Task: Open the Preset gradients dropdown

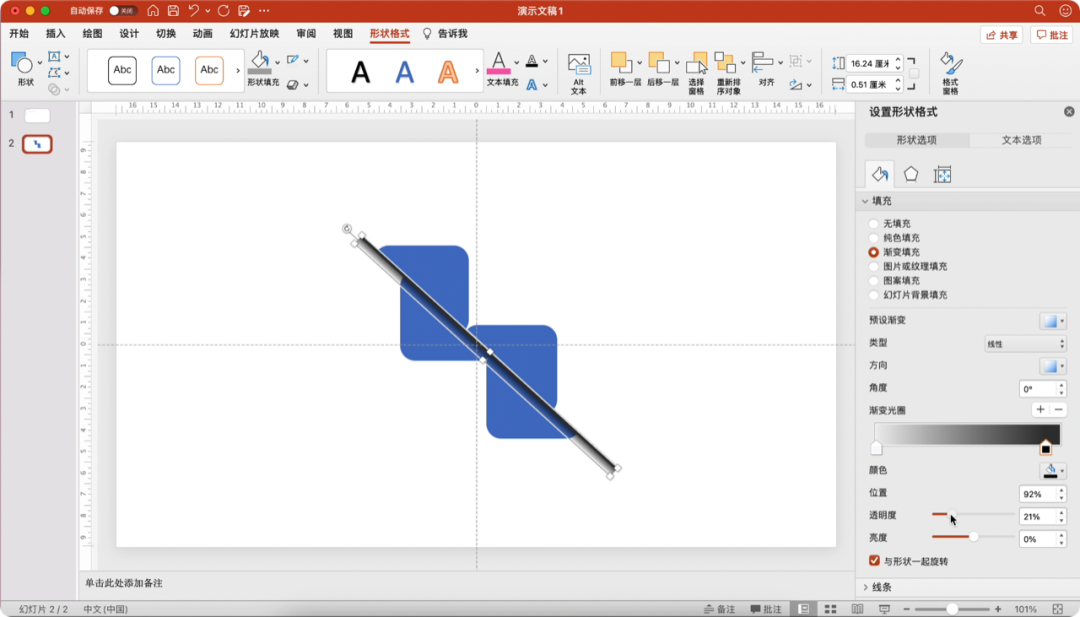Action: point(1052,321)
